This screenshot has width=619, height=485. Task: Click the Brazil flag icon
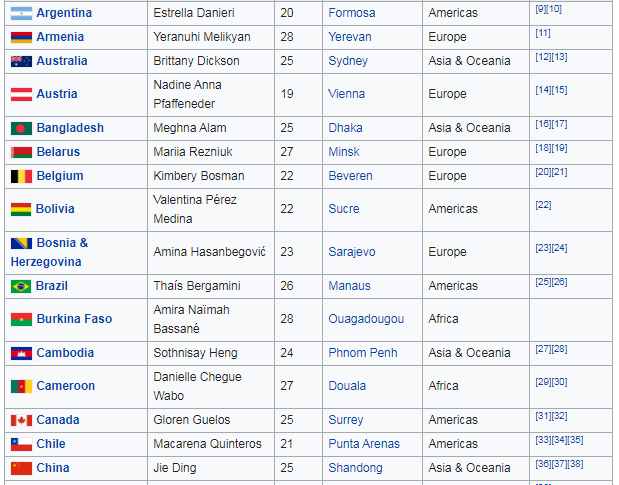click(x=21, y=286)
